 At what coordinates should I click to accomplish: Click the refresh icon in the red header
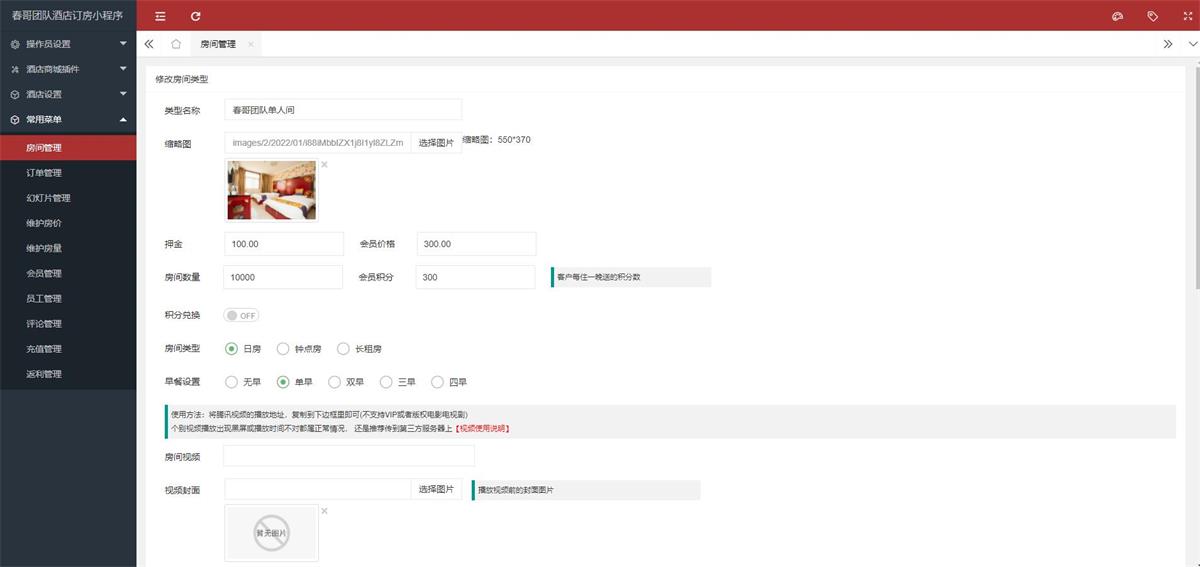[195, 16]
